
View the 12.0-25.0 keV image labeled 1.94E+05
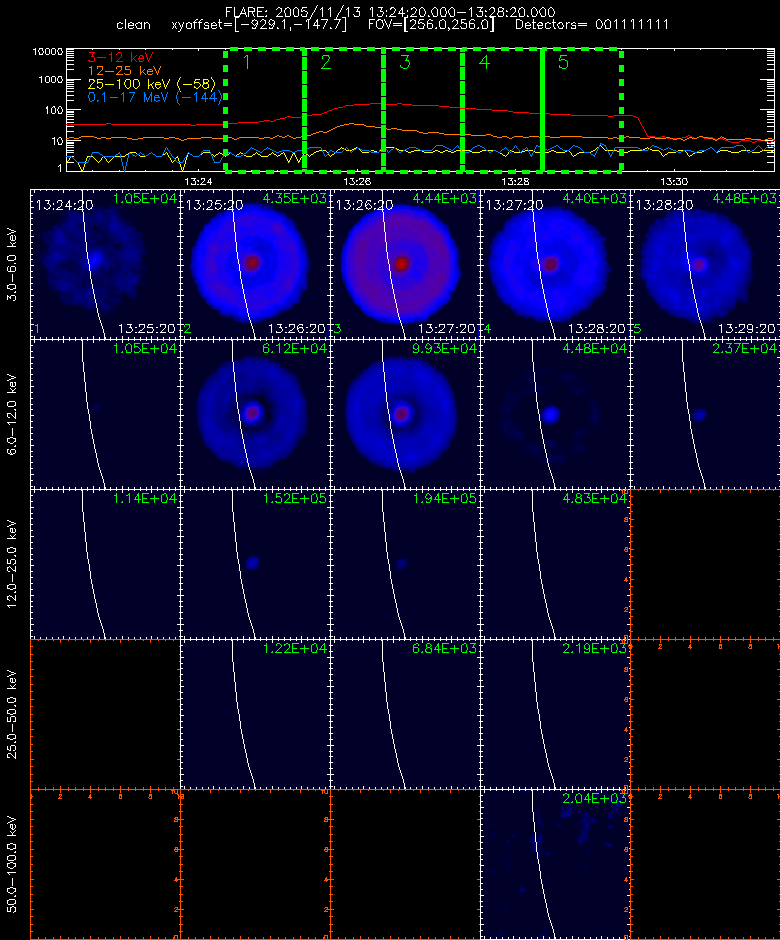(x=405, y=564)
